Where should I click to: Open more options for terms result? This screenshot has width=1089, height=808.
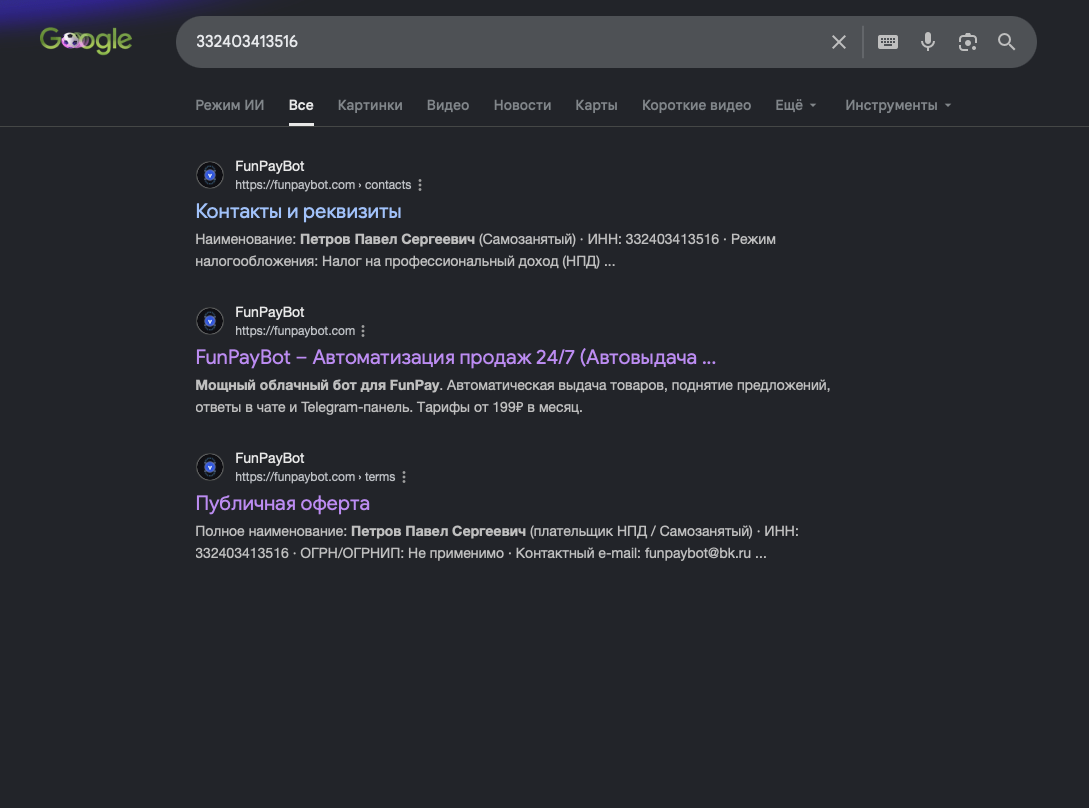[404, 477]
